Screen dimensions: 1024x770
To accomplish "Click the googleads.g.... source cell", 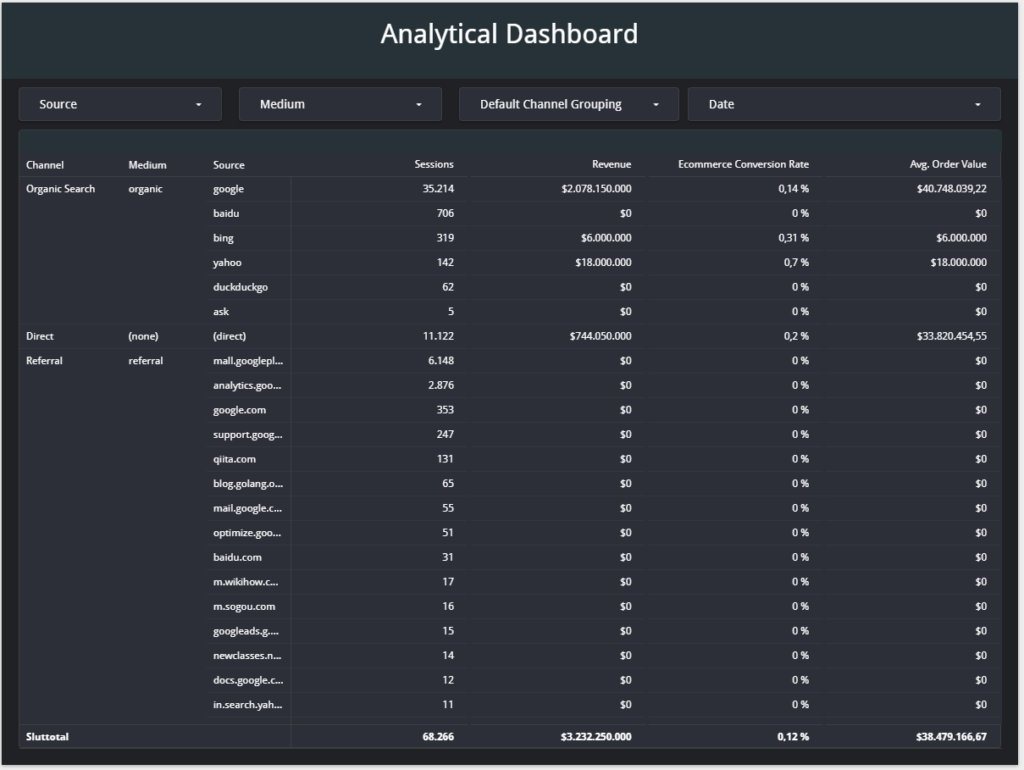I will (246, 631).
